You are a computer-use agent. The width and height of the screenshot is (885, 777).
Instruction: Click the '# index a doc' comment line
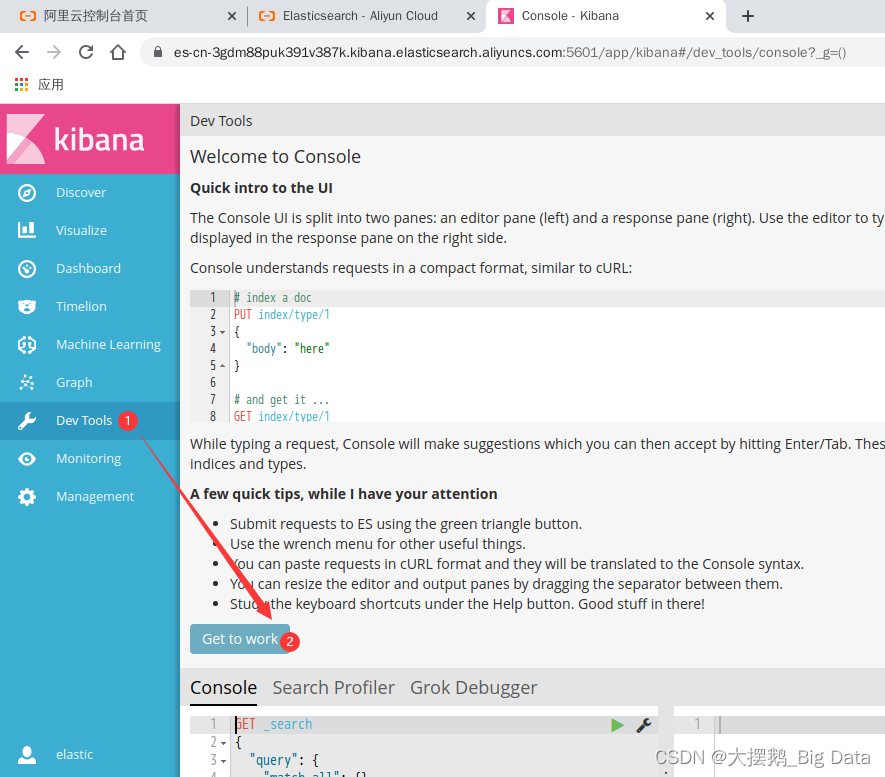[273, 298]
